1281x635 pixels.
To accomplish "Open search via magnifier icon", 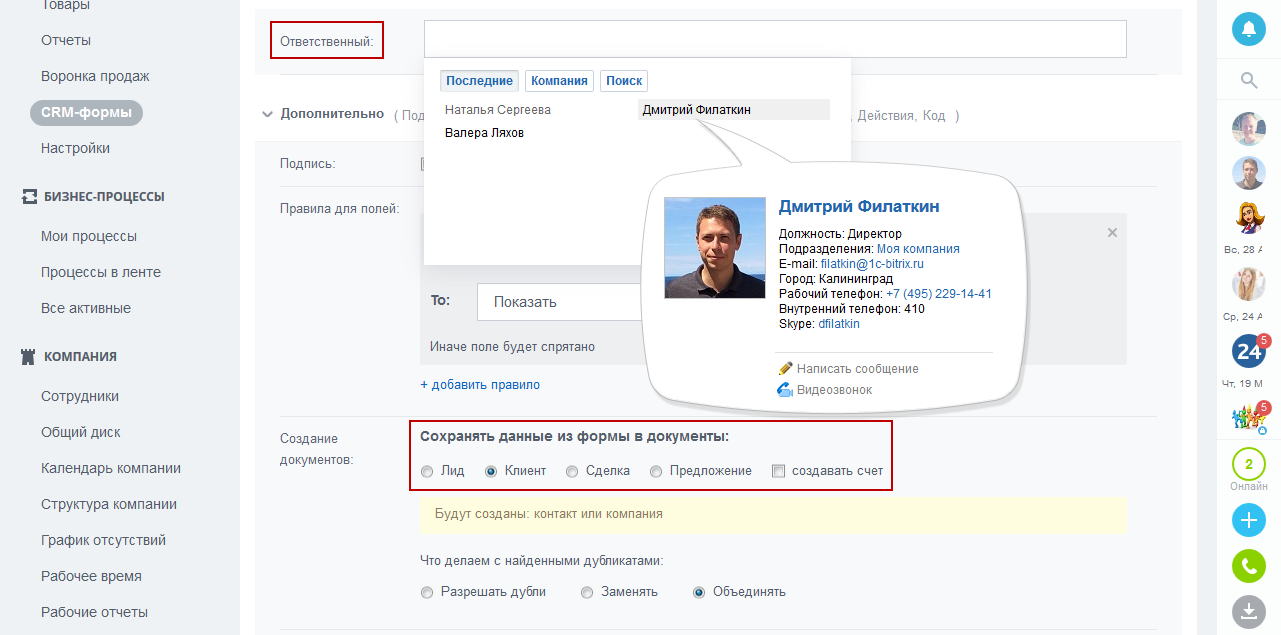I will click(x=1248, y=81).
